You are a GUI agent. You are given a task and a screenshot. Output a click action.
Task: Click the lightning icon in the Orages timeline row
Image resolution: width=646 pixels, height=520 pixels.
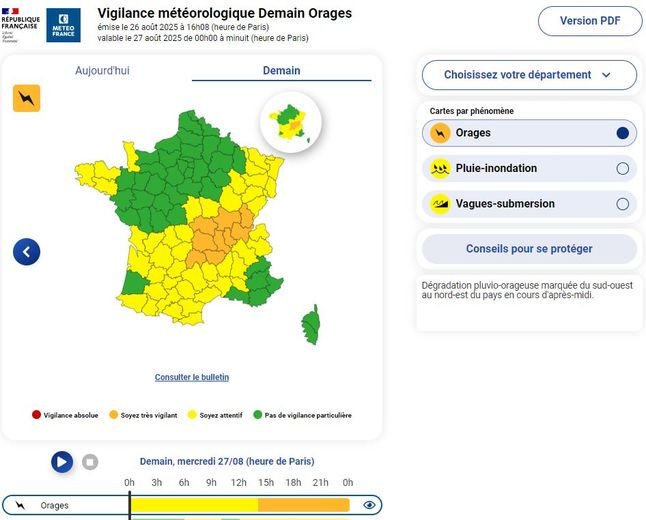20,505
